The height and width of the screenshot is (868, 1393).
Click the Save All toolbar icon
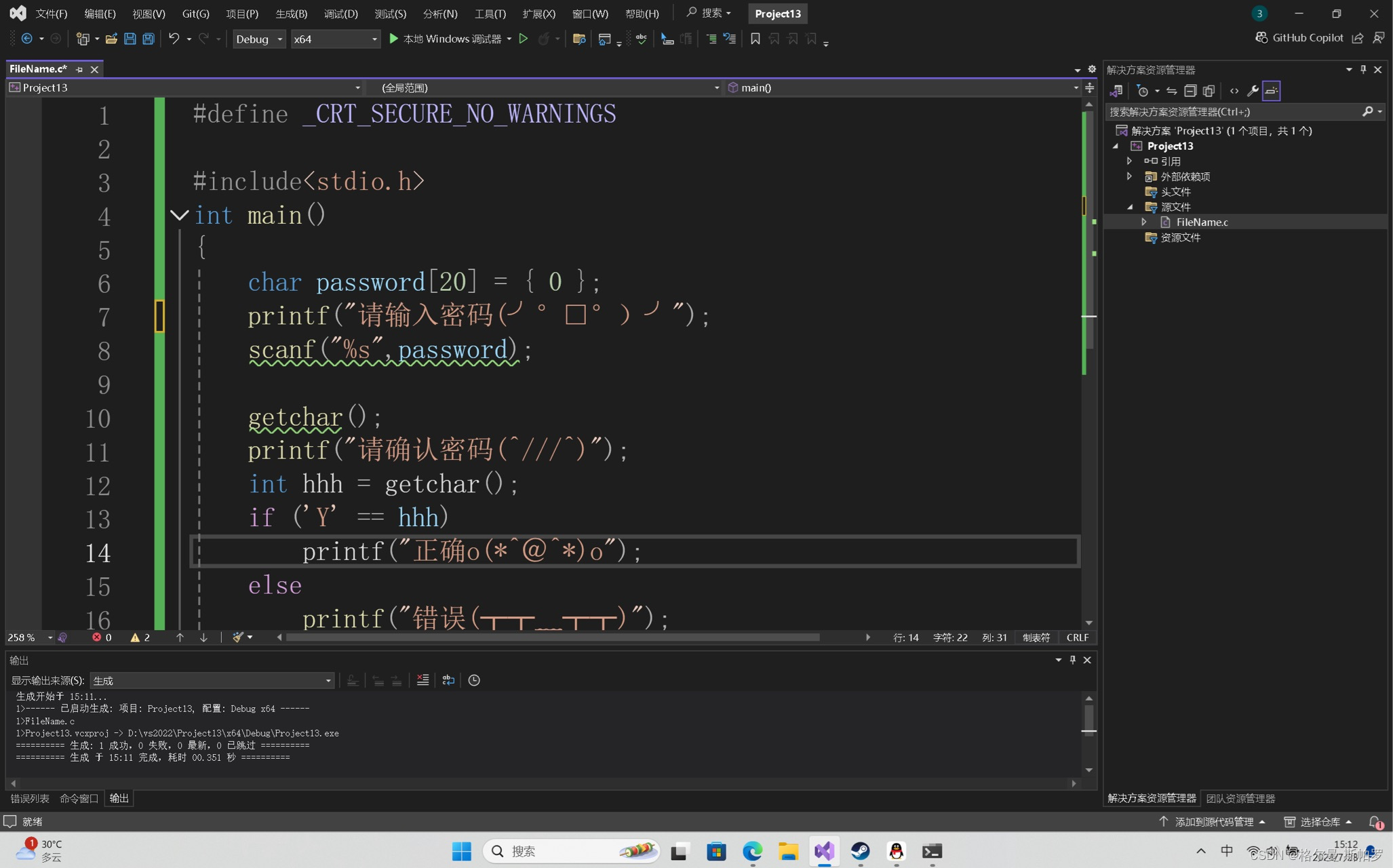(x=149, y=39)
